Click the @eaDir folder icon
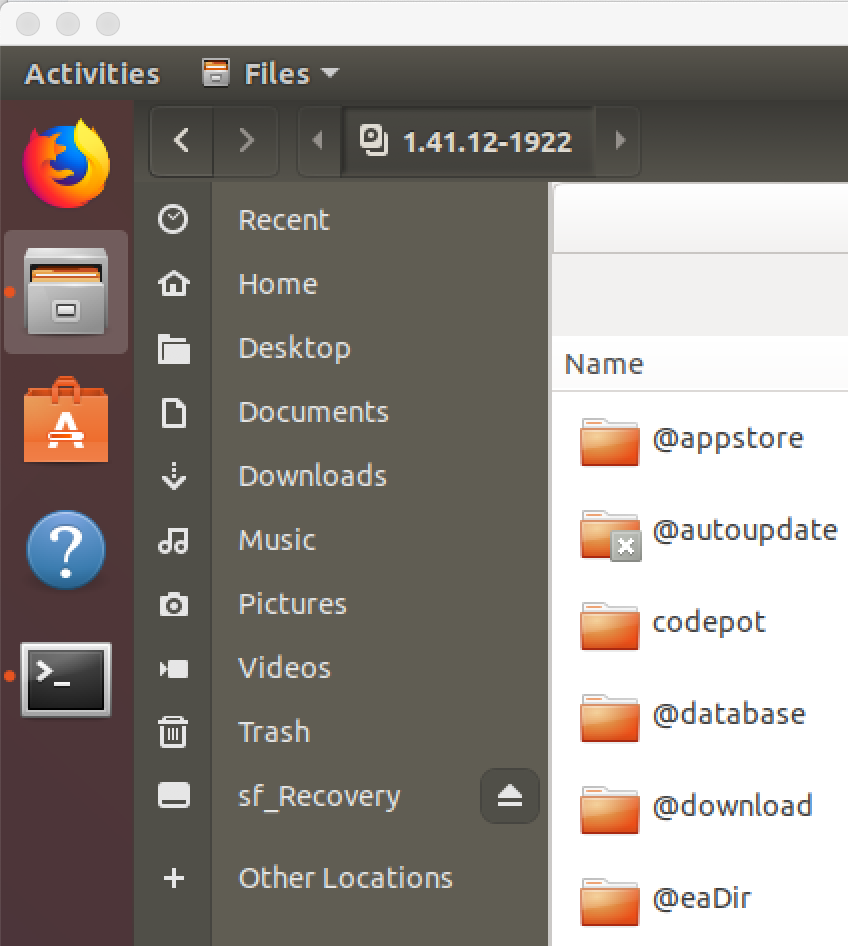Screen dimensions: 848x946 click(610, 902)
